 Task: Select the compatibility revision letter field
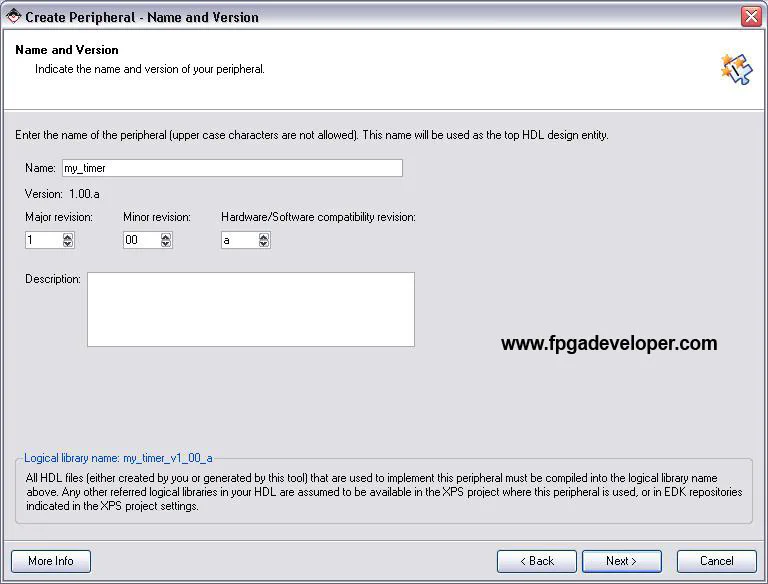tap(239, 240)
